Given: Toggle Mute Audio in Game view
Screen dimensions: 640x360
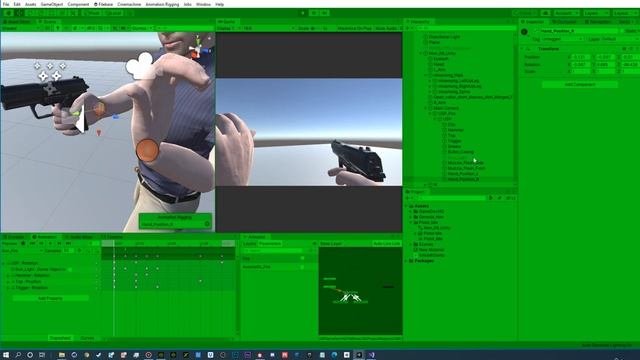Looking at the screenshot, I should point(387,28).
